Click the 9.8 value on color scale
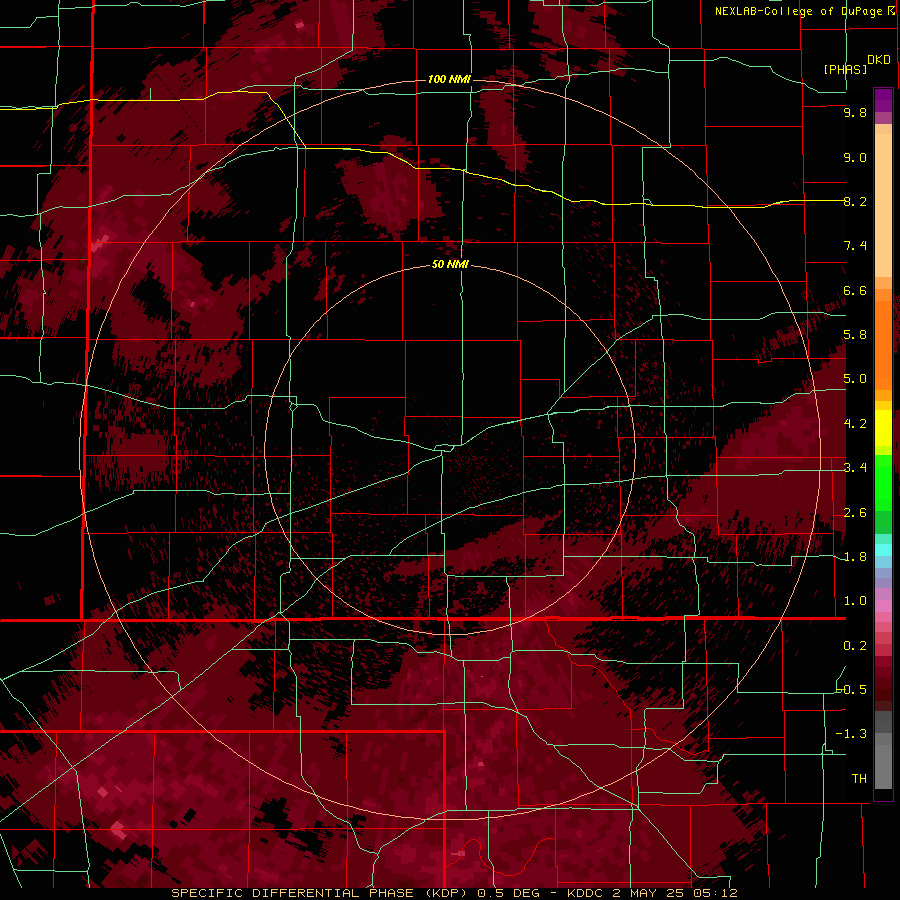The image size is (900, 900). [x=855, y=113]
